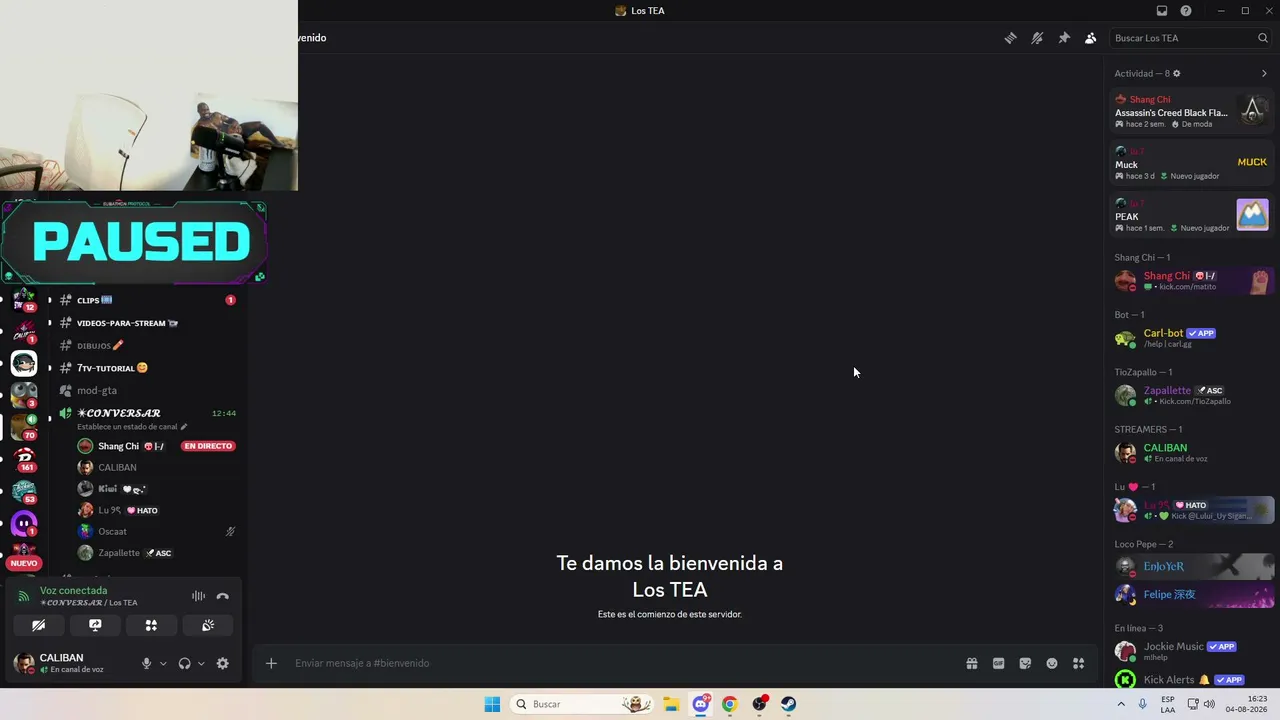
Task: Open the videos-para-stream channel
Action: (x=147, y=323)
